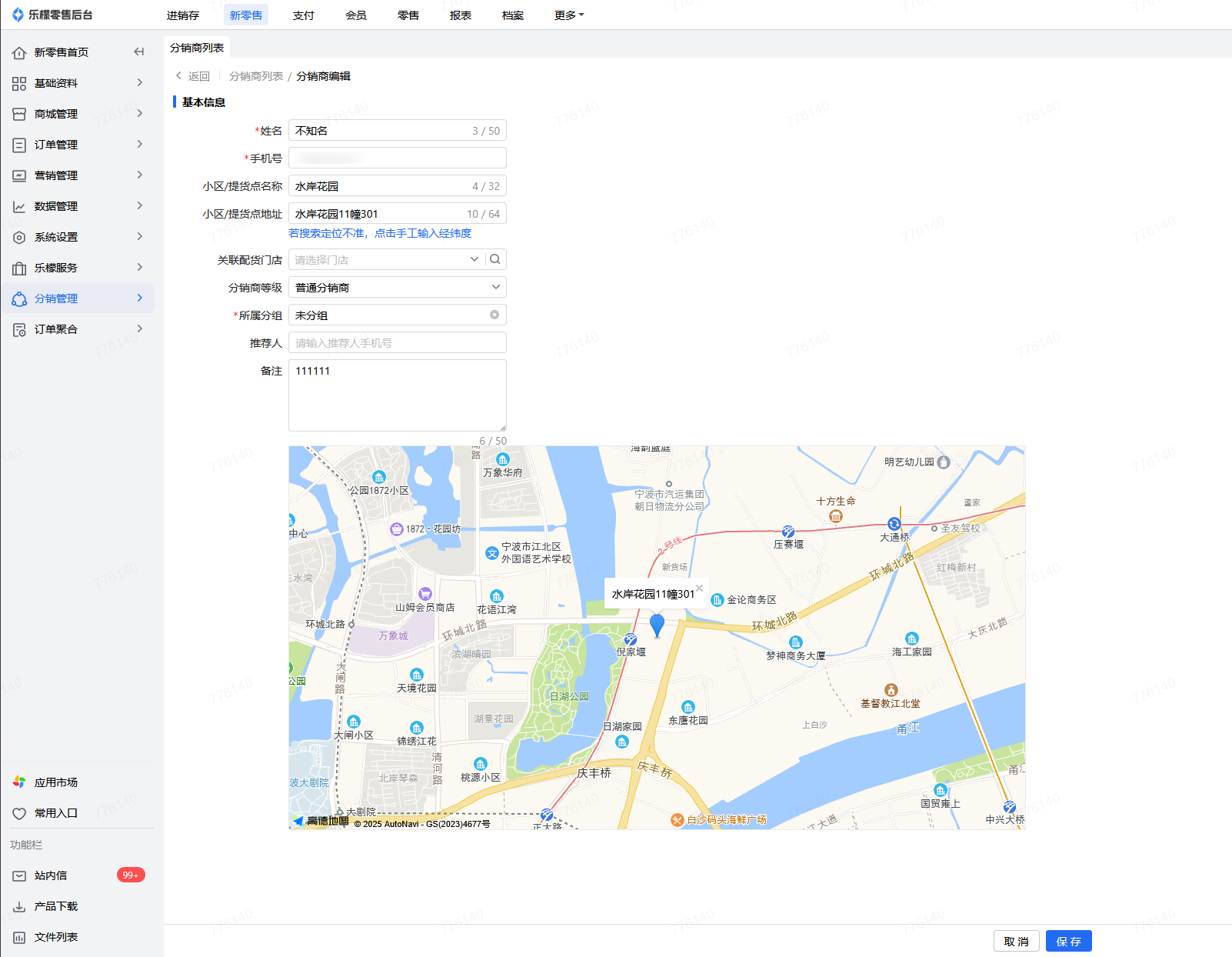Click the manual latitude-longitude input link

coord(380,233)
